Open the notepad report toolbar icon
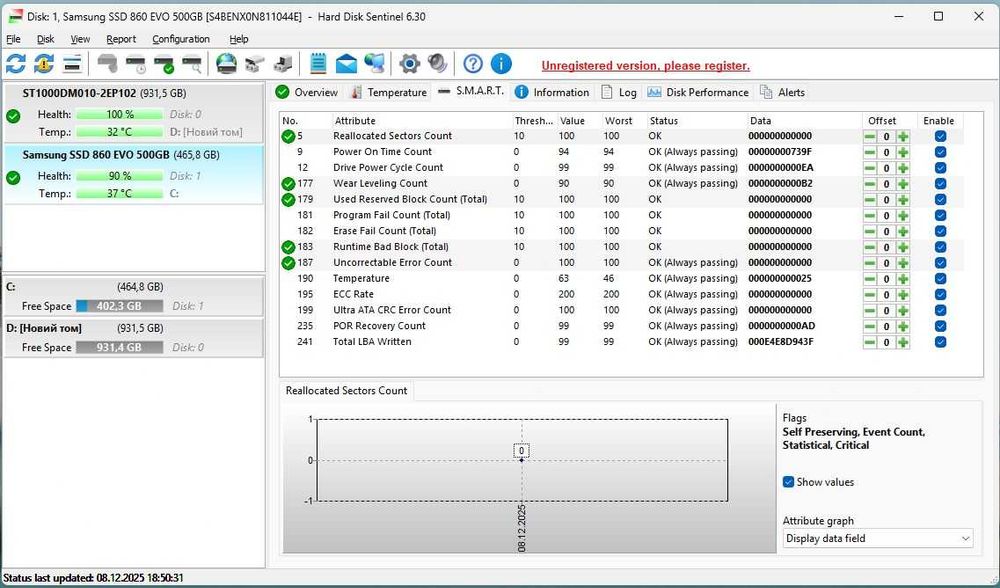Viewport: 1000px width, 588px height. coord(318,64)
